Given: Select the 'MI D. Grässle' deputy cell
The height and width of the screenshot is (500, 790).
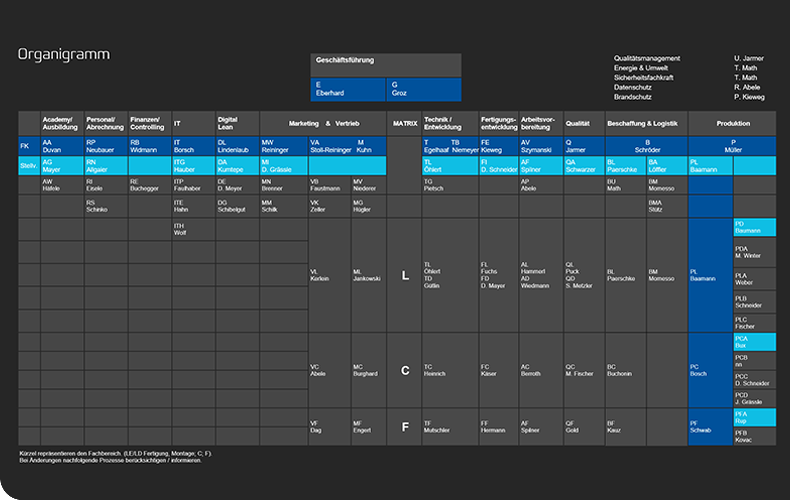Looking at the screenshot, I should click(284, 165).
